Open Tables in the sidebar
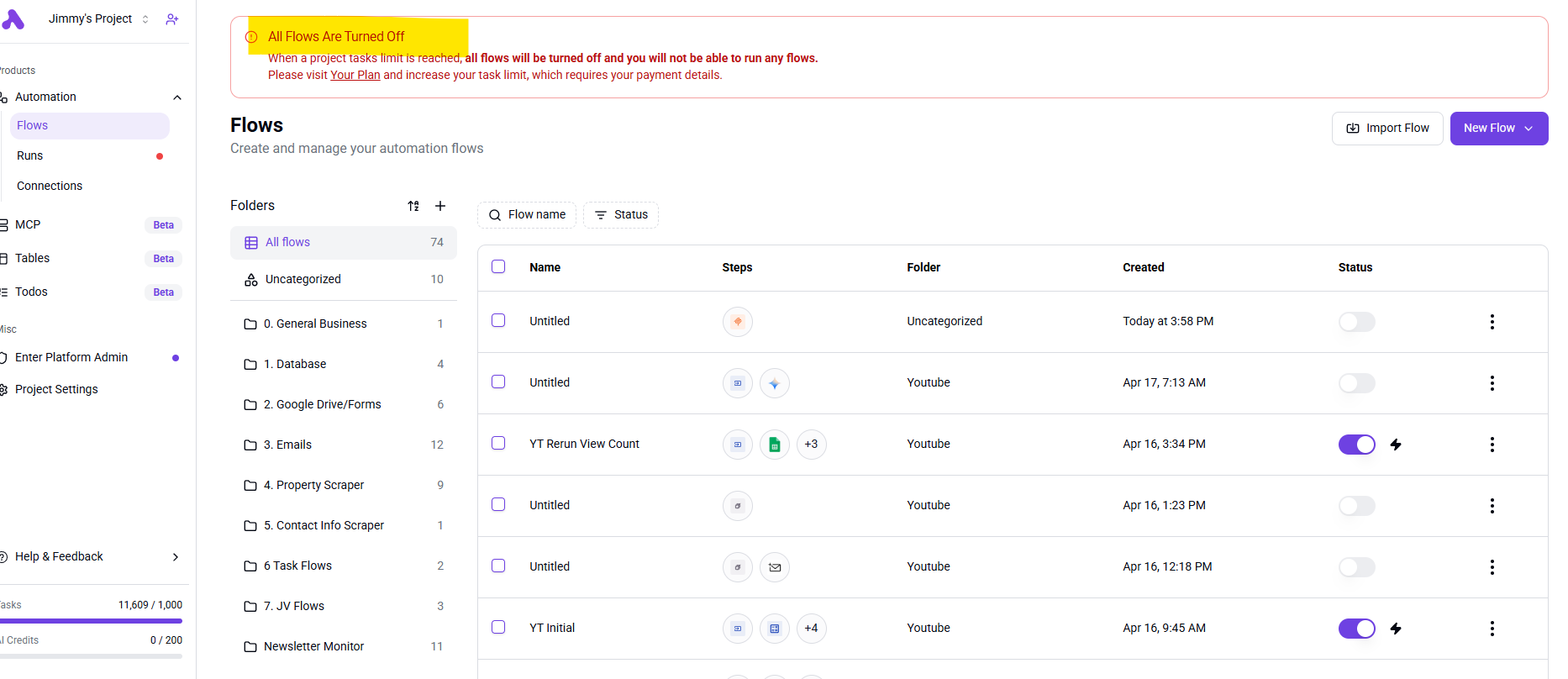 (91, 259)
